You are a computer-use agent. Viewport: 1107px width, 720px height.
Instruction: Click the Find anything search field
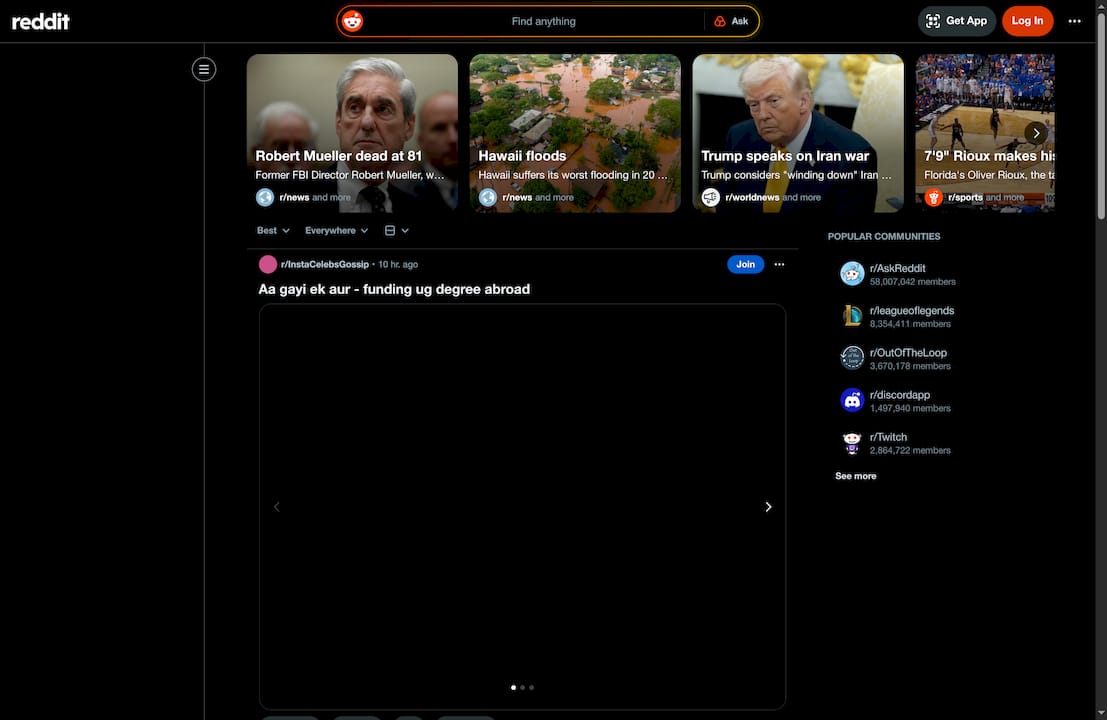544,20
